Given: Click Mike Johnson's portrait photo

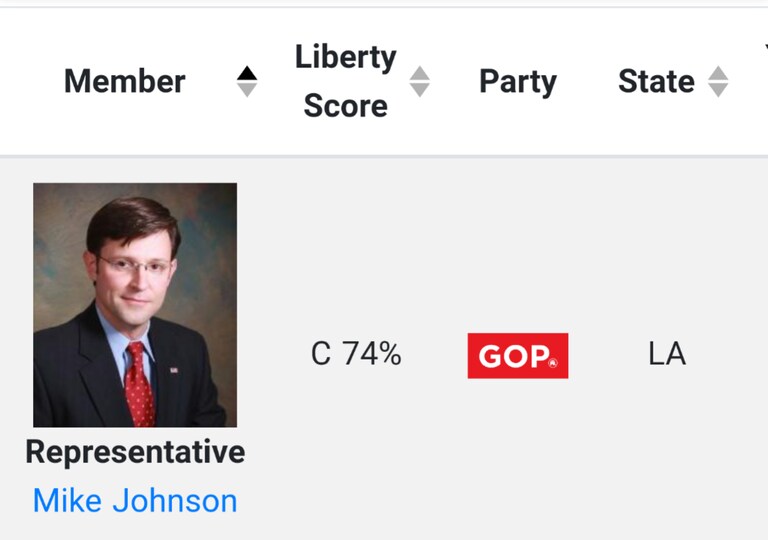Looking at the screenshot, I should [x=135, y=305].
